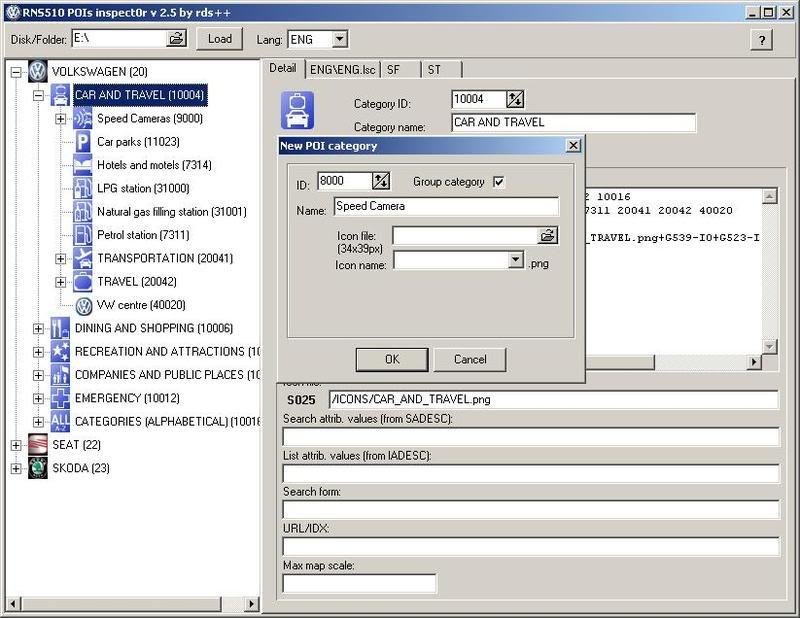The width and height of the screenshot is (800, 618).
Task: Expand the SKODA (23) node
Action: point(16,468)
